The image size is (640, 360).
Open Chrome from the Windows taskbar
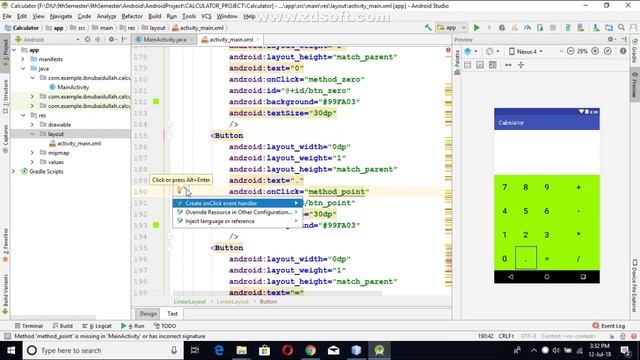pos(311,350)
